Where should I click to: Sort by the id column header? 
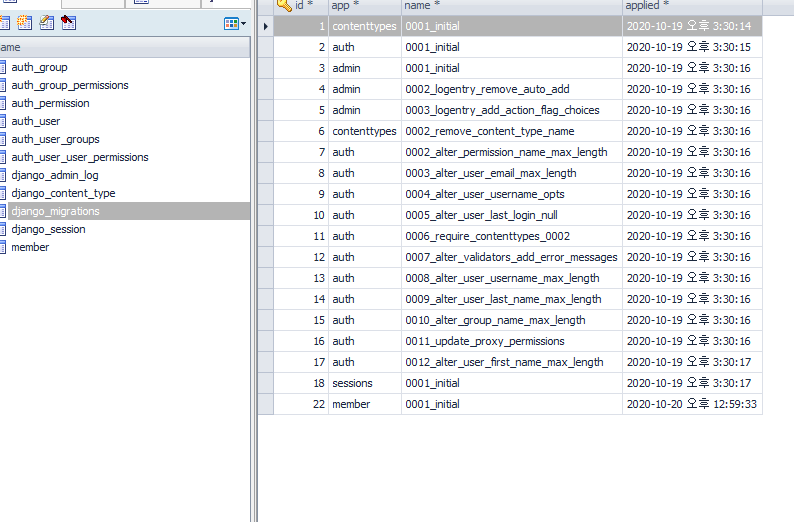coord(301,6)
